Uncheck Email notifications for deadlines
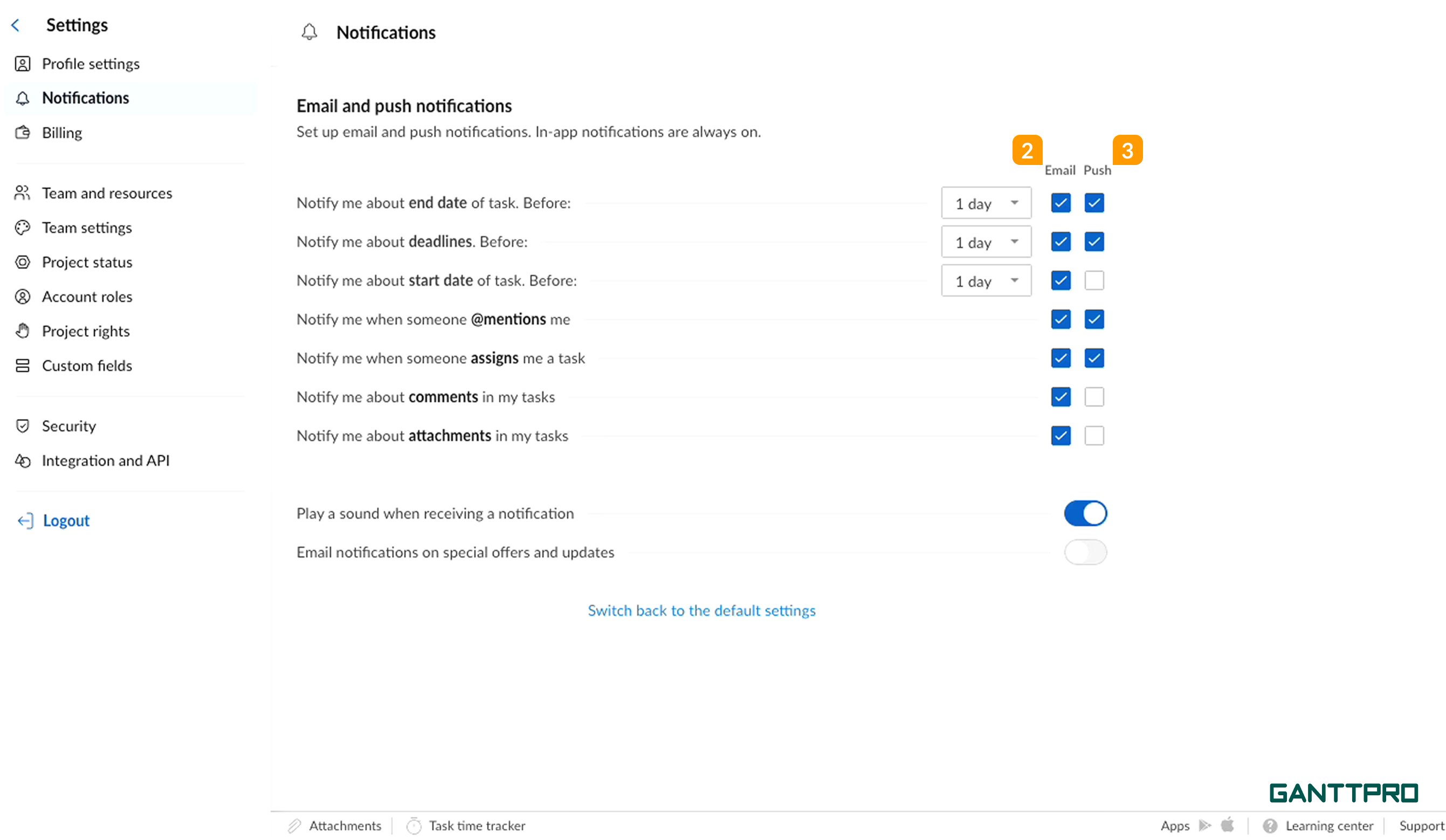The width and height of the screenshot is (1446, 840). tap(1060, 242)
